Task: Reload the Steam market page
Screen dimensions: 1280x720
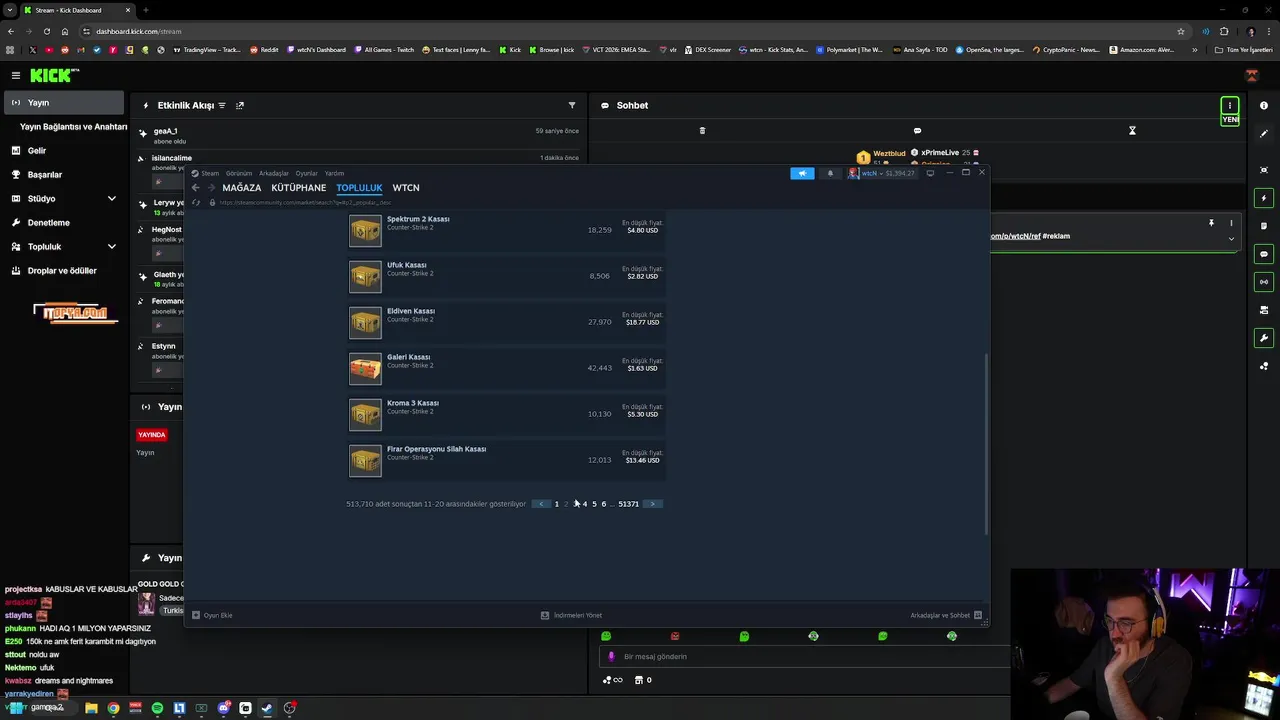Action: coord(196,203)
